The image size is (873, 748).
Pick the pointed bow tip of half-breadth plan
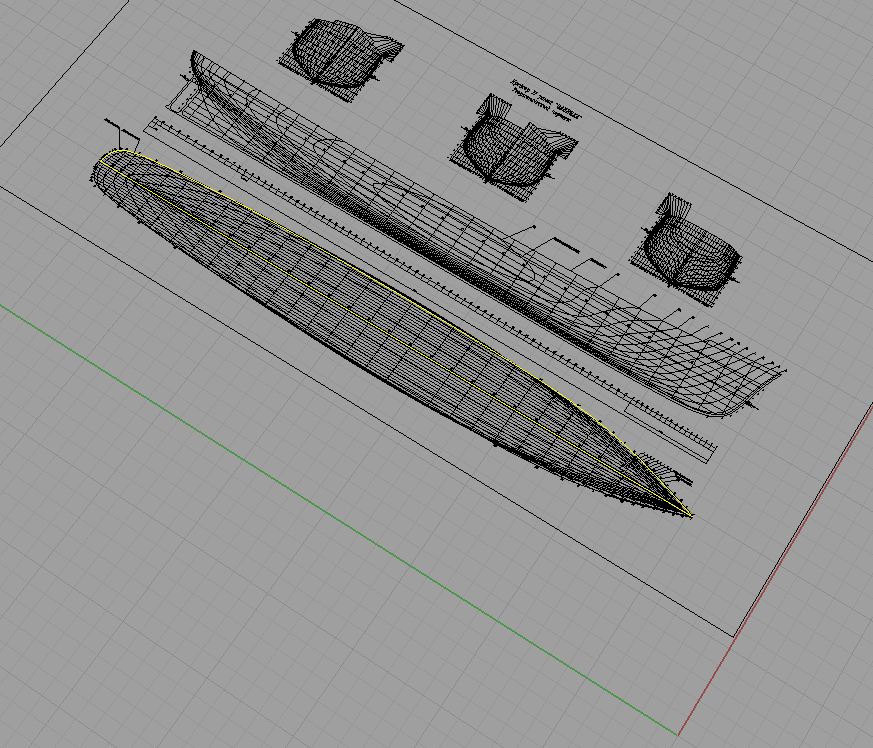(x=691, y=516)
